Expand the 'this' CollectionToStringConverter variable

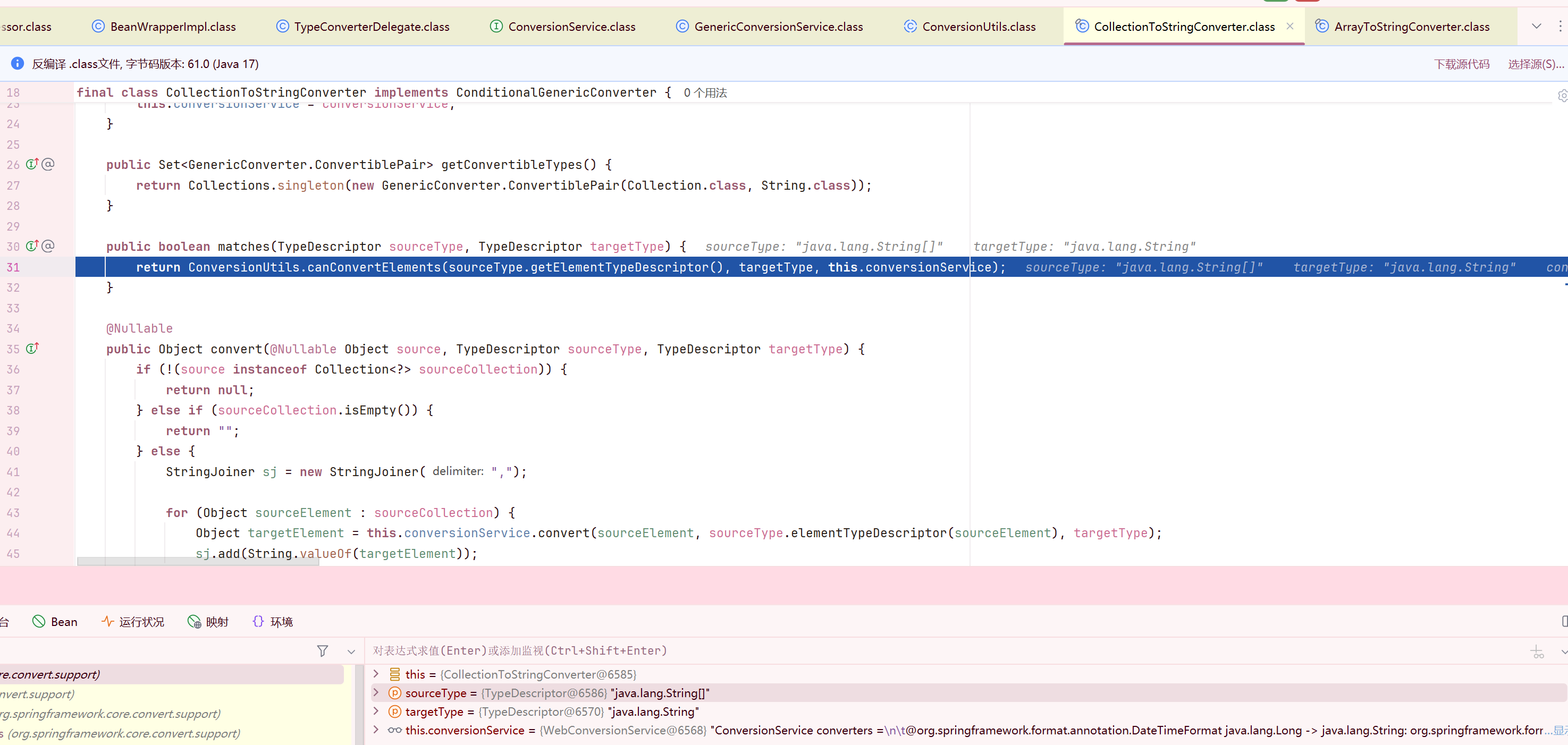(376, 674)
